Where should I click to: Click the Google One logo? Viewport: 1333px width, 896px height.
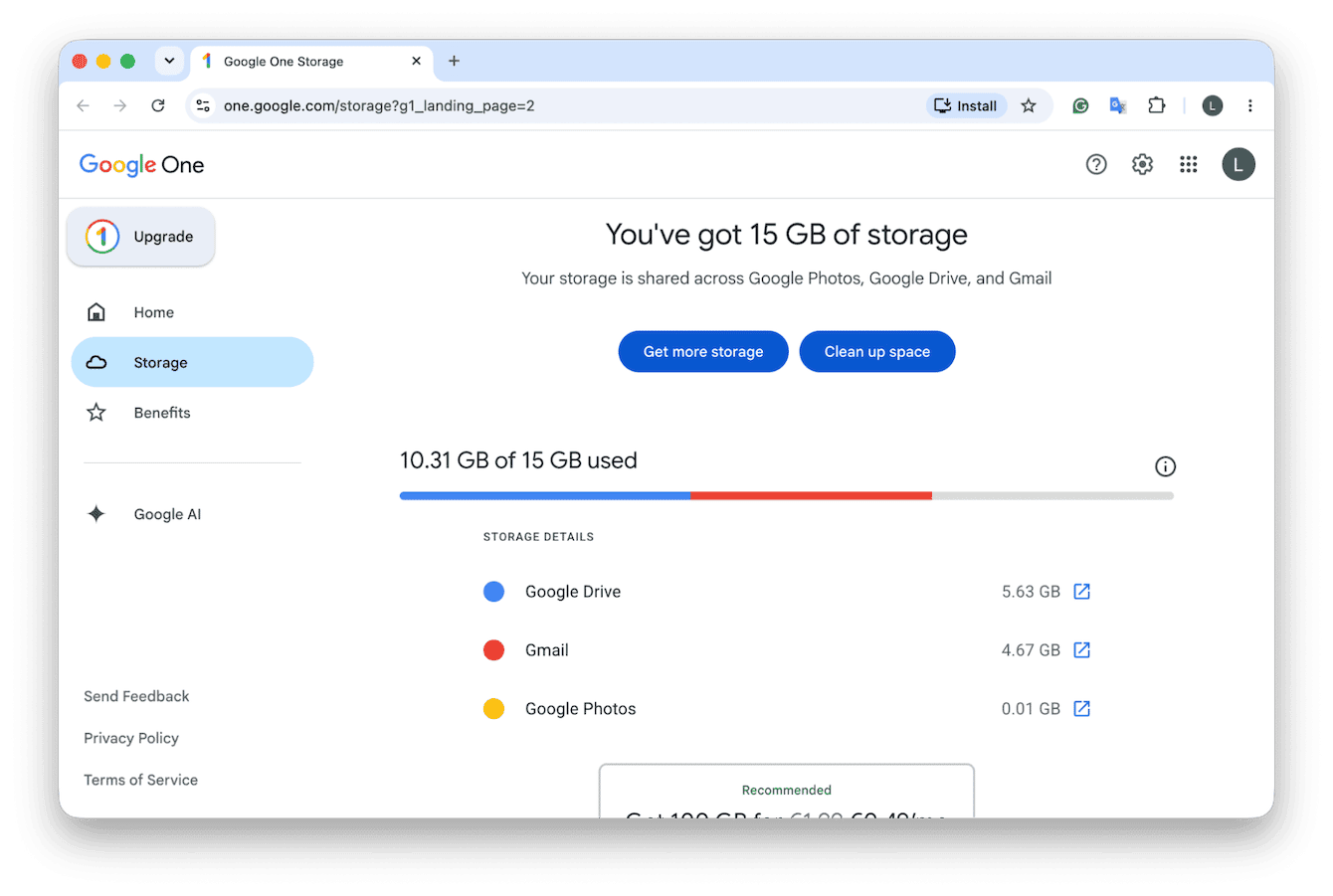[142, 165]
